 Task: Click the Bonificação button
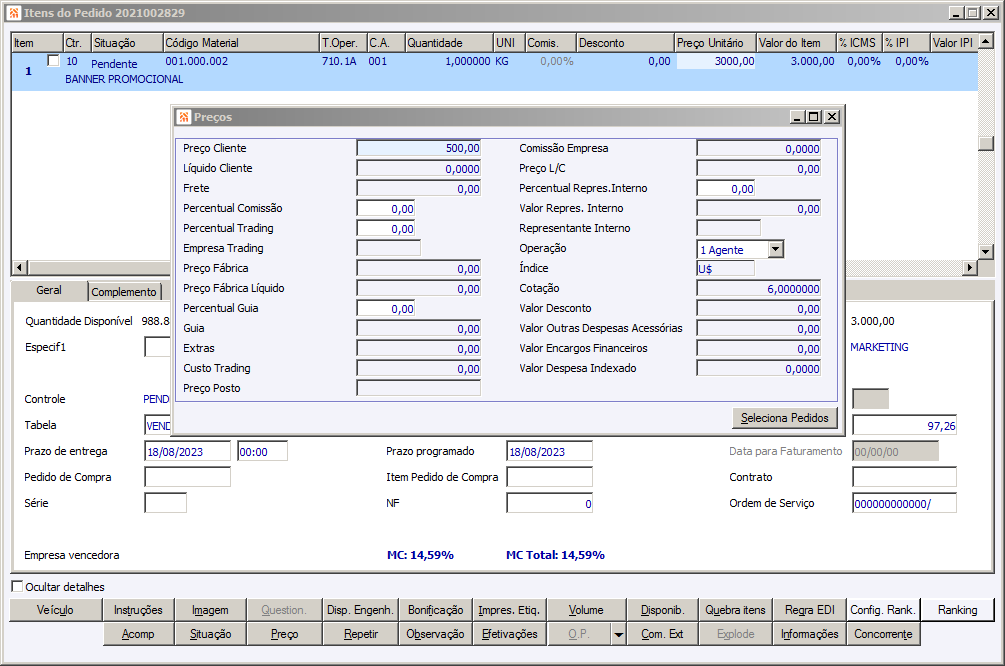[x=435, y=610]
